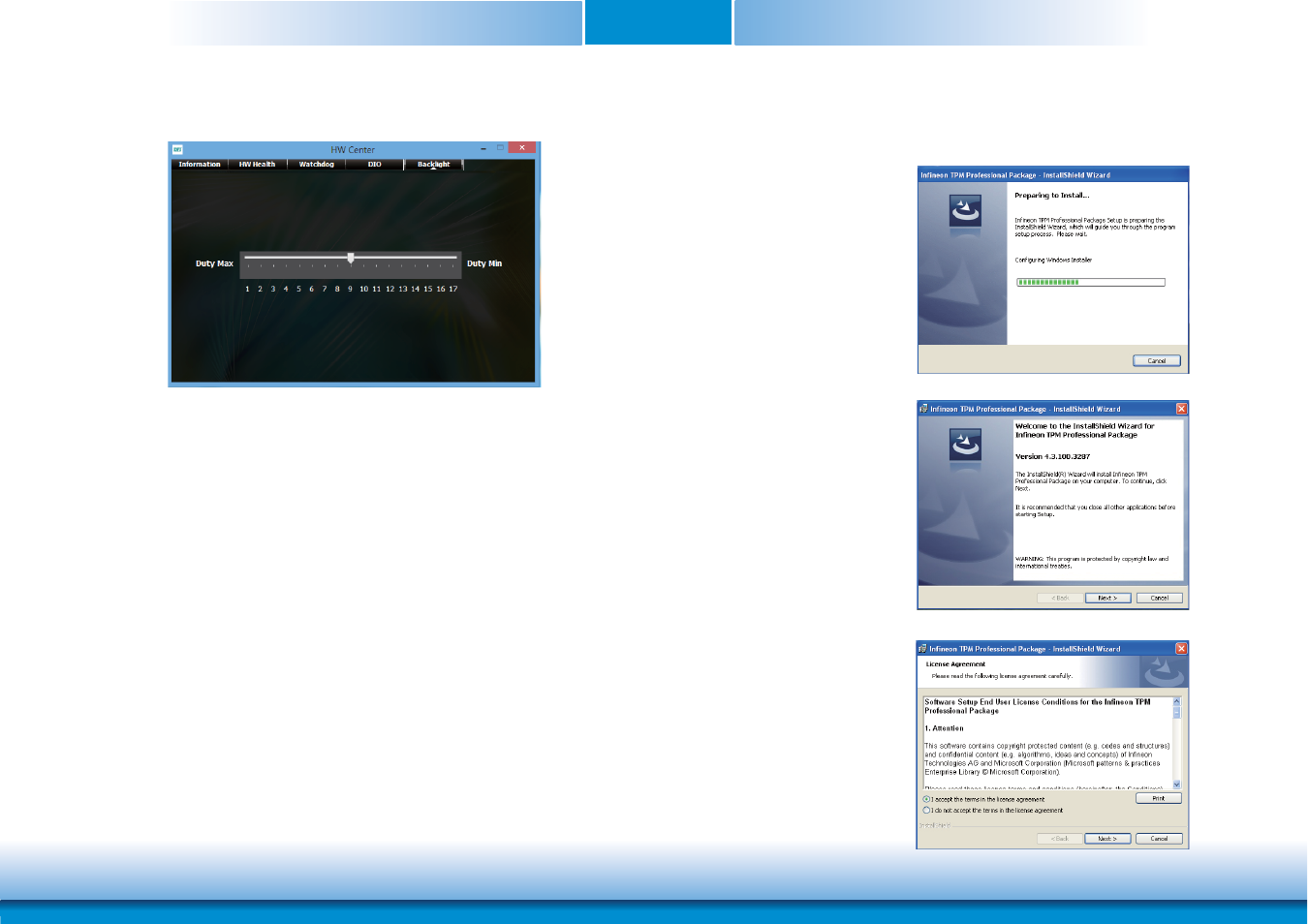The height and width of the screenshot is (924, 1308).
Task: Click Cancel in the Welcome wizard dialog
Action: coord(1159,598)
